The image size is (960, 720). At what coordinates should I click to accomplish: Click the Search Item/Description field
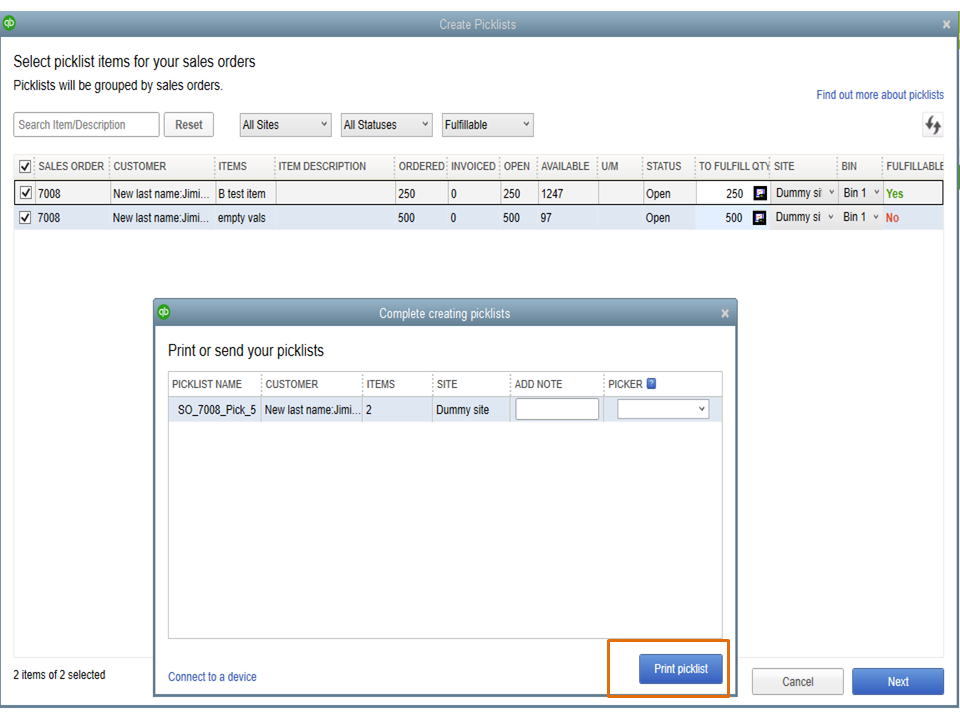click(86, 125)
